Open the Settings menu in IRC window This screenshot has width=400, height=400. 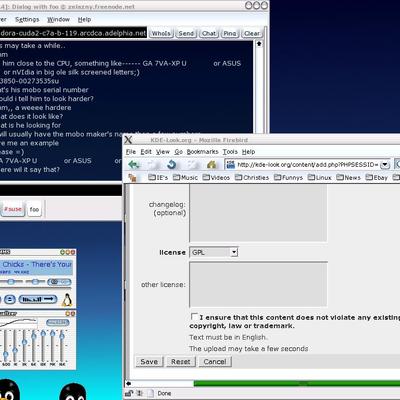pos(27,19)
